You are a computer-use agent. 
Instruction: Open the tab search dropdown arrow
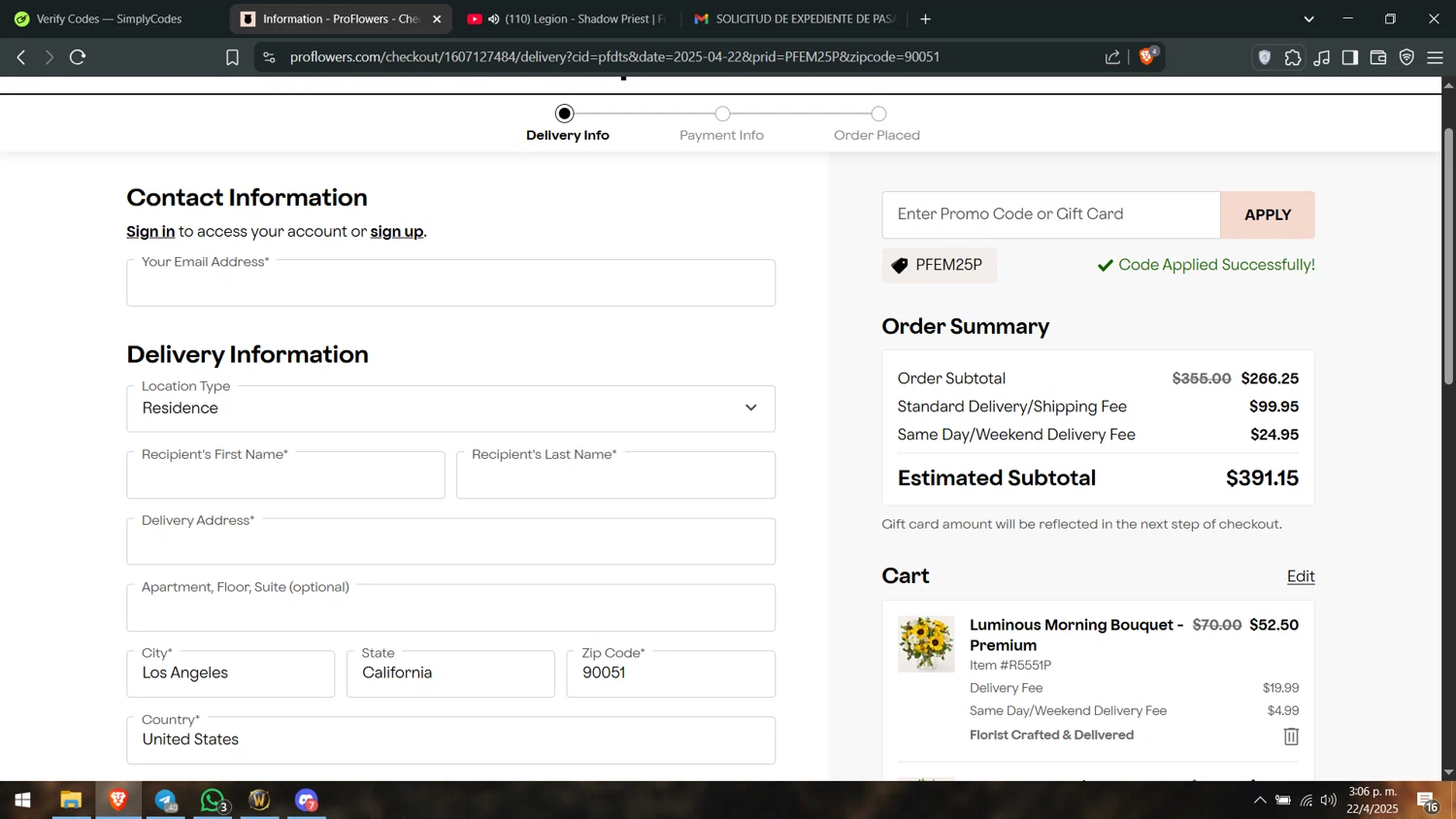pyautogui.click(x=1308, y=18)
